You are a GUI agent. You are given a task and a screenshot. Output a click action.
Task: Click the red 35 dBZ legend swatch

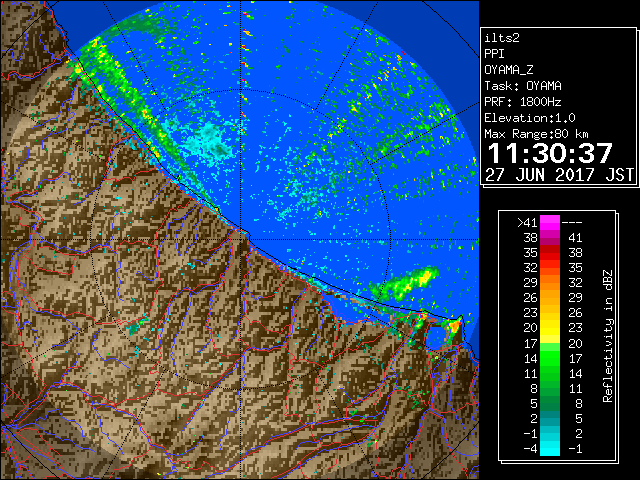[550, 253]
